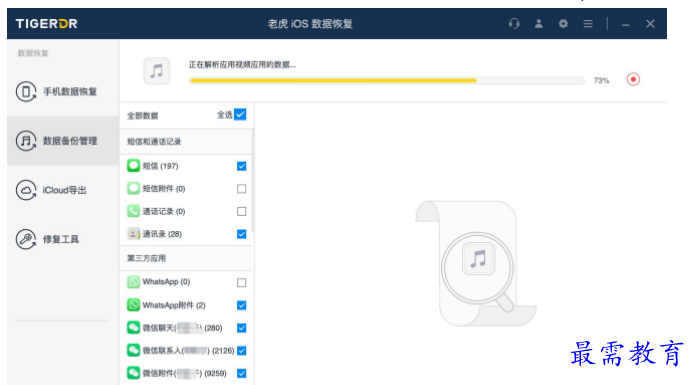The height and width of the screenshot is (385, 692).
Task: Click the 73% progress percentage
Action: [601, 80]
